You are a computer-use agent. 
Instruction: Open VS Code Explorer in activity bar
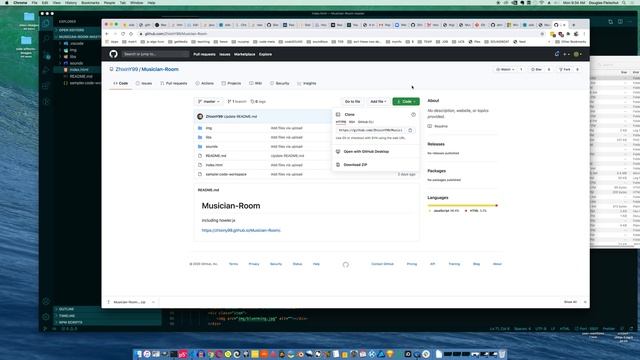click(46, 23)
